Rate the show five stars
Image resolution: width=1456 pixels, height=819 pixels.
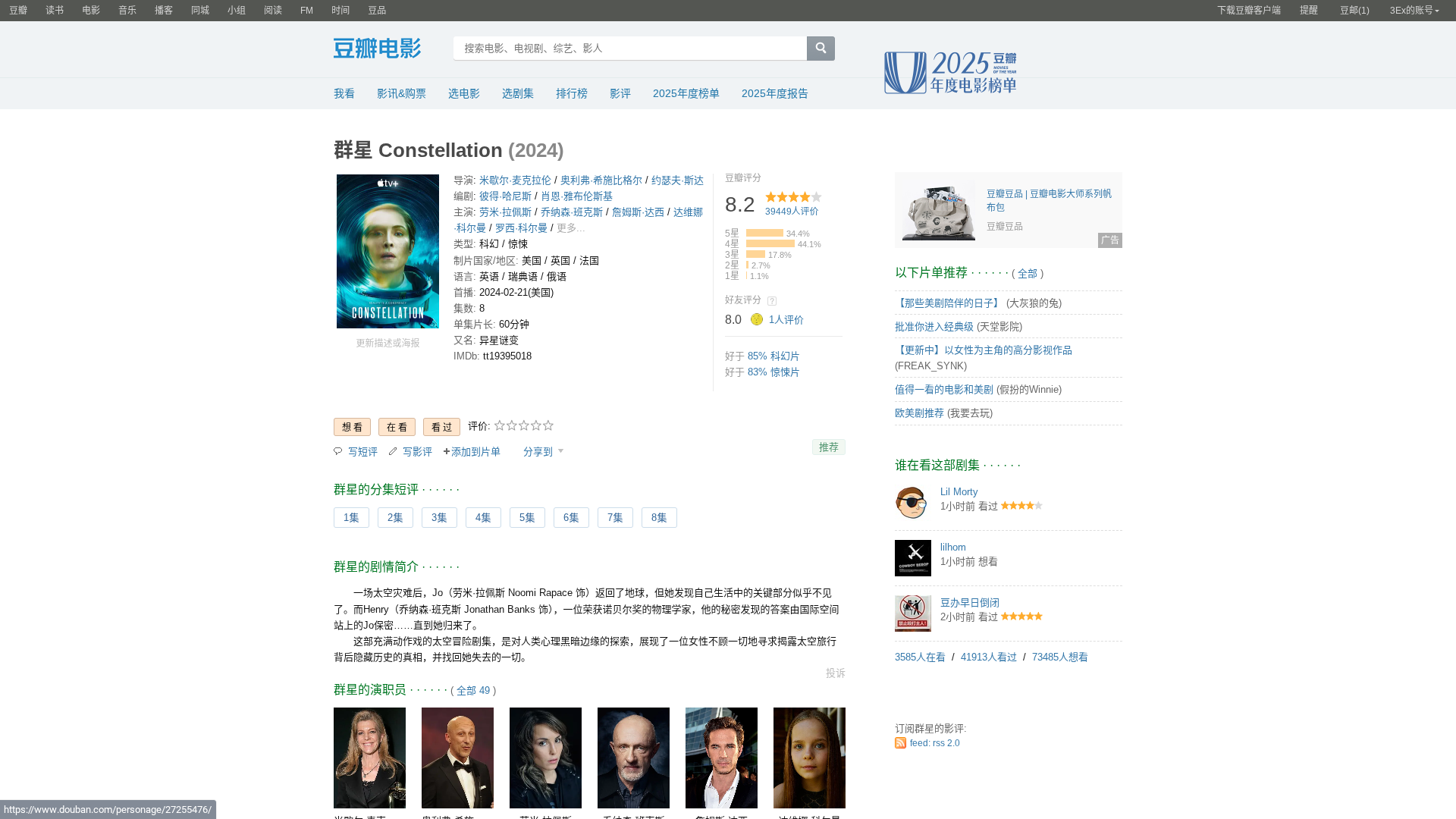click(548, 425)
